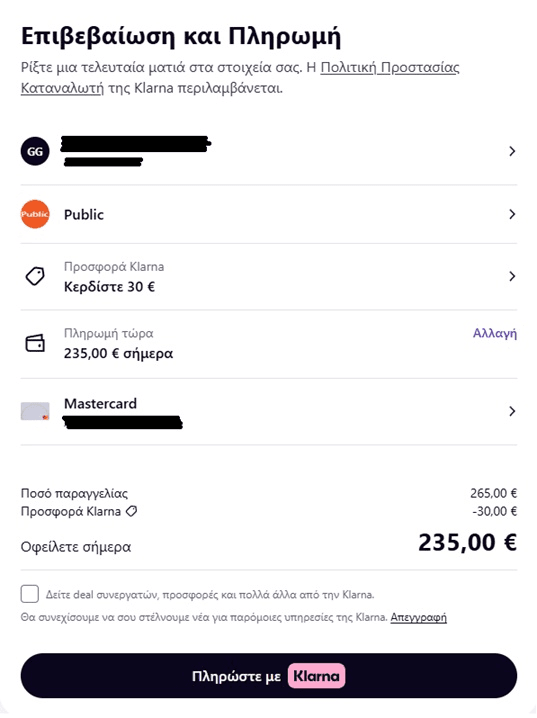The image size is (537, 718).
Task: Click the Αλλαγή link to change payment
Action: (495, 333)
